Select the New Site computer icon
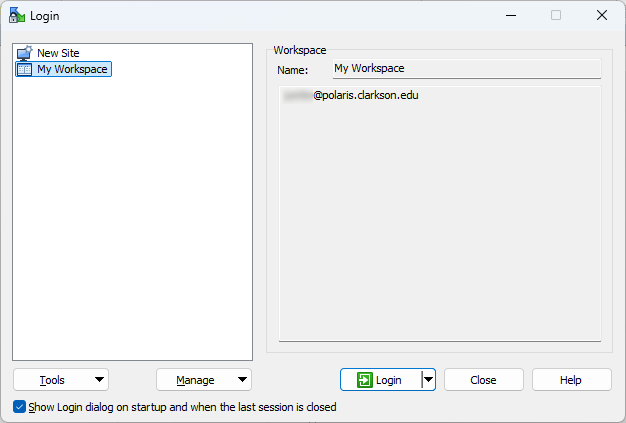Viewport: 626px width, 423px height. pos(24,53)
